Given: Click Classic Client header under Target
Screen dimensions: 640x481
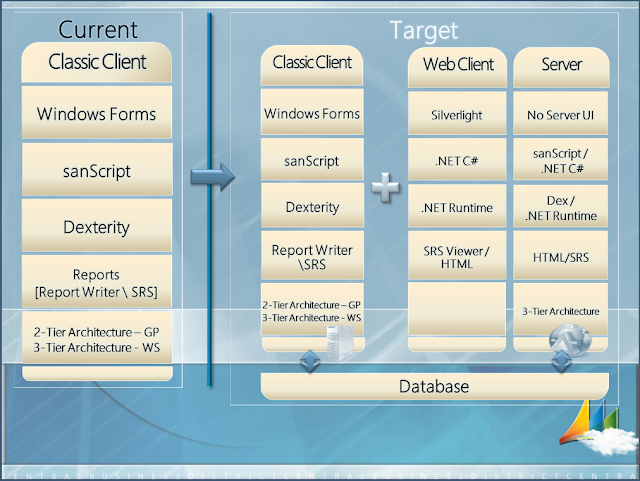Looking at the screenshot, I should pyautogui.click(x=312, y=65).
